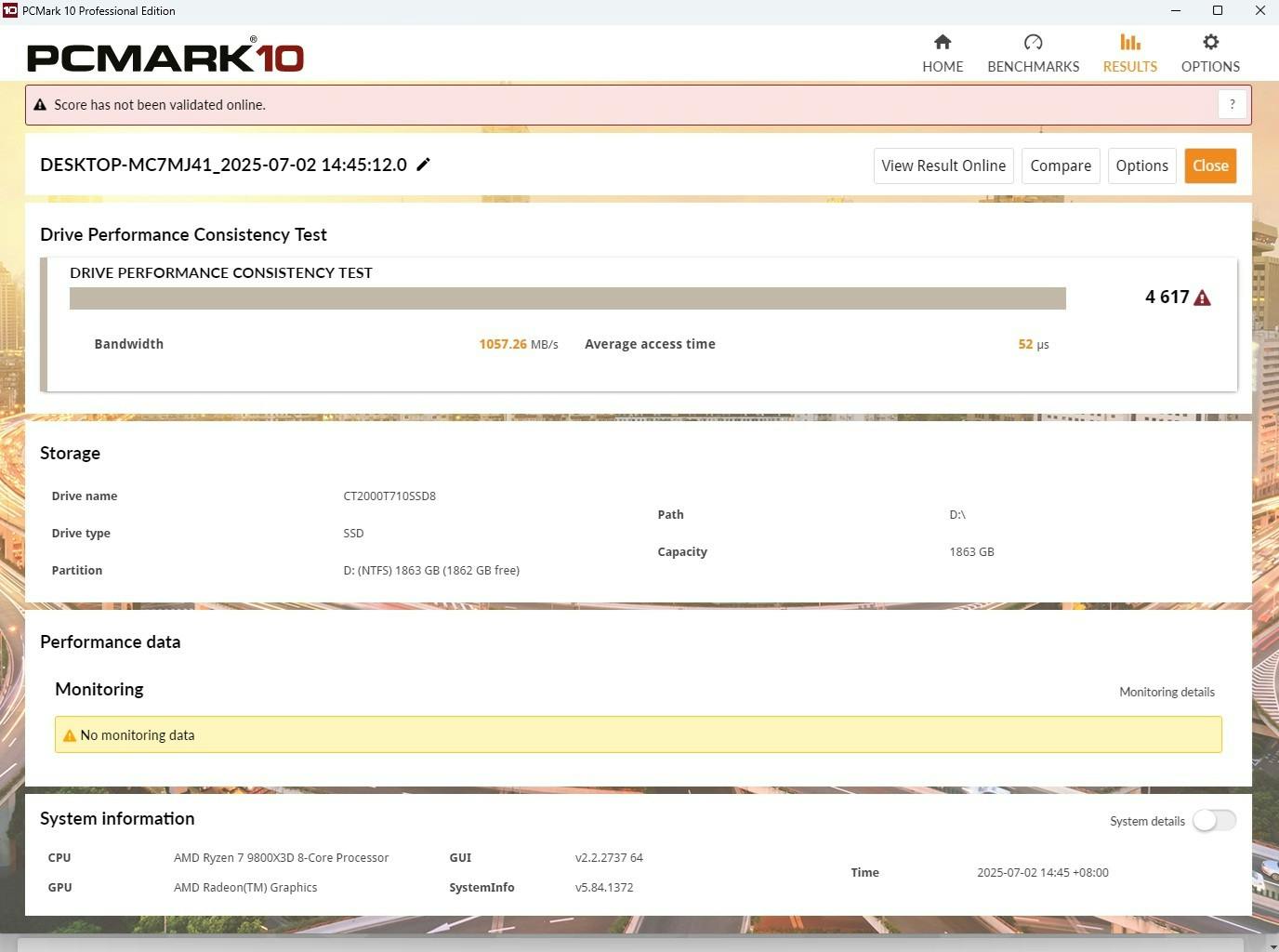Click the No monitoring data notice
Screen dimensions: 1279x952
tap(638, 734)
